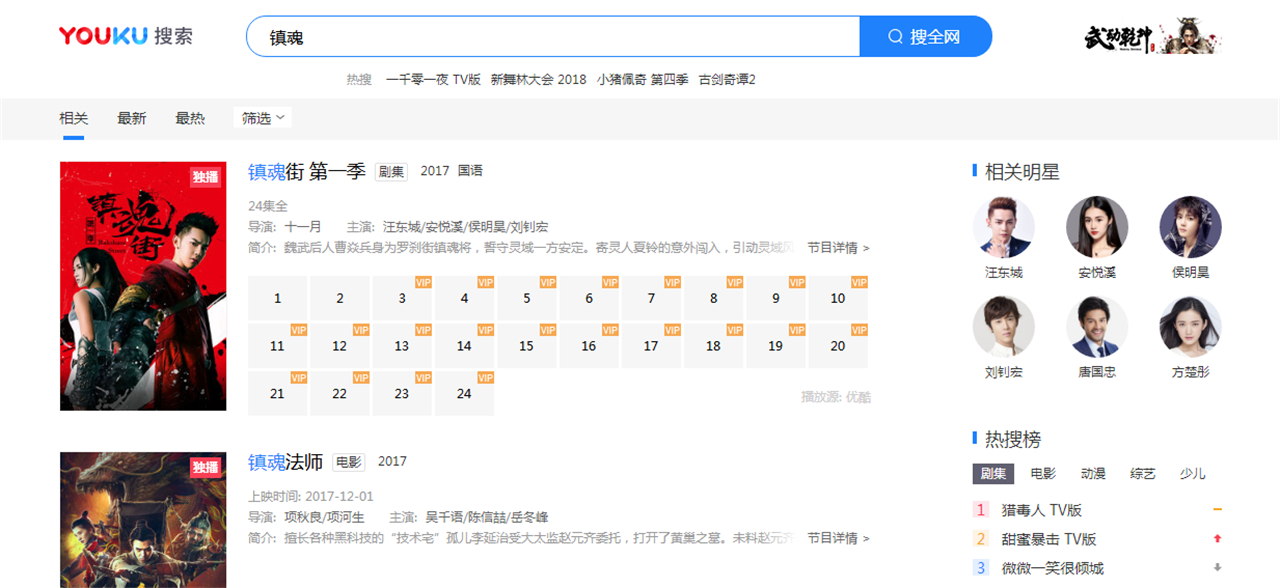Play episode 5 of 镇魂街
Image resolution: width=1280 pixels, height=588 pixels.
coord(526,298)
